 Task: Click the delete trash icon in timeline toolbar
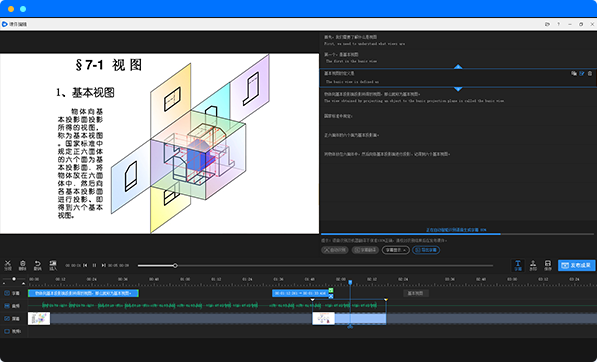click(22, 265)
